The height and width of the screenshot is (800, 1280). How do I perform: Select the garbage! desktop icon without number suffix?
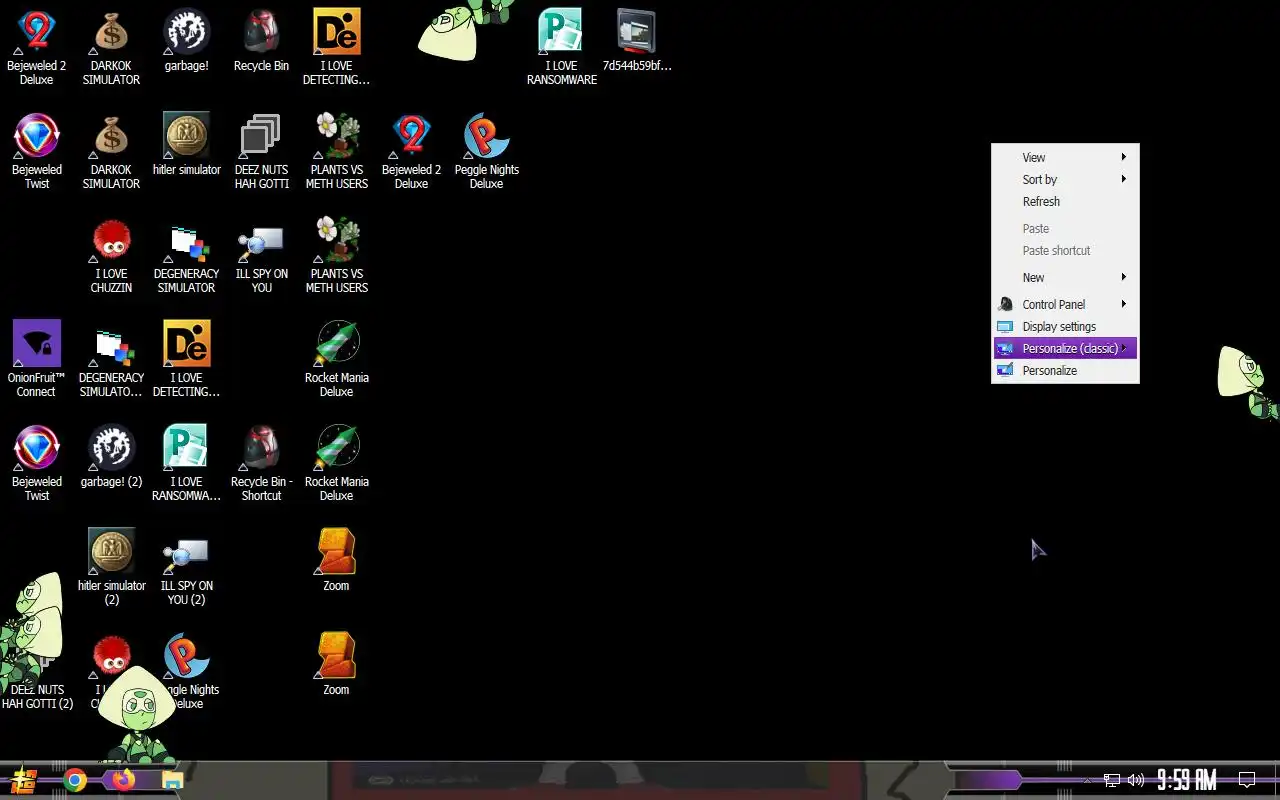click(186, 40)
